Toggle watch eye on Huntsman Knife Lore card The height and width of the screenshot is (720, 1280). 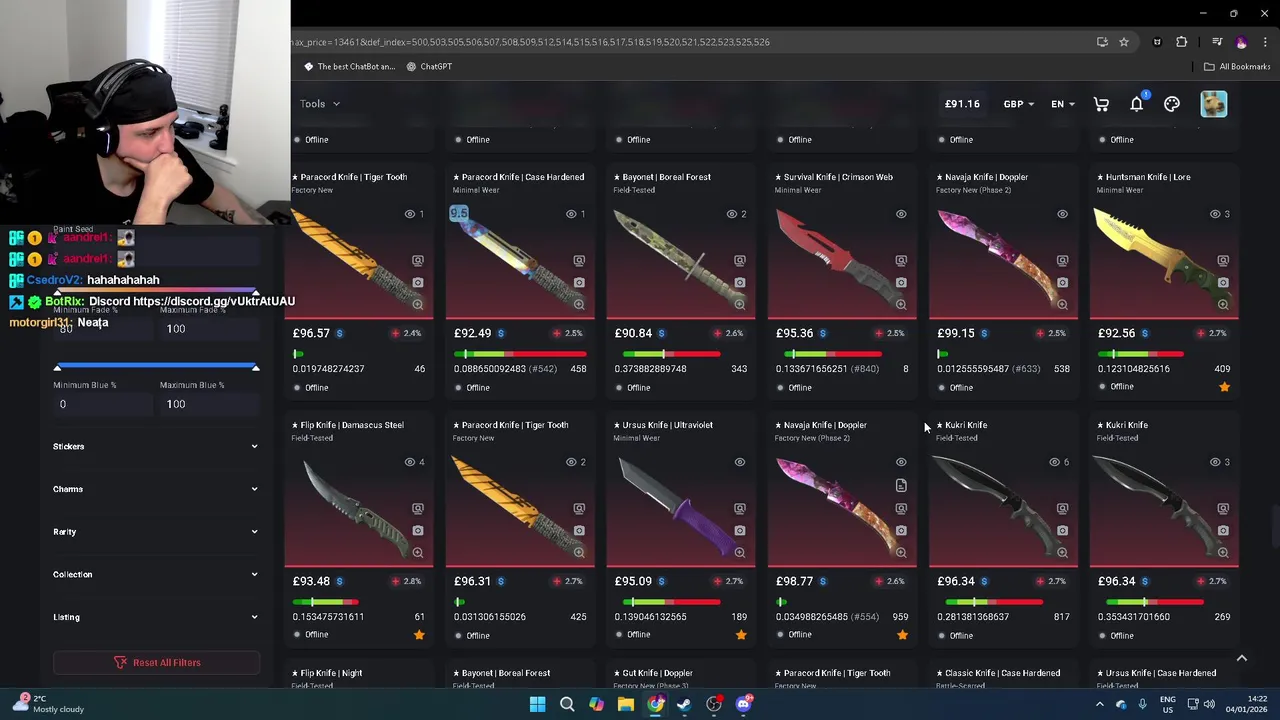tap(1215, 214)
